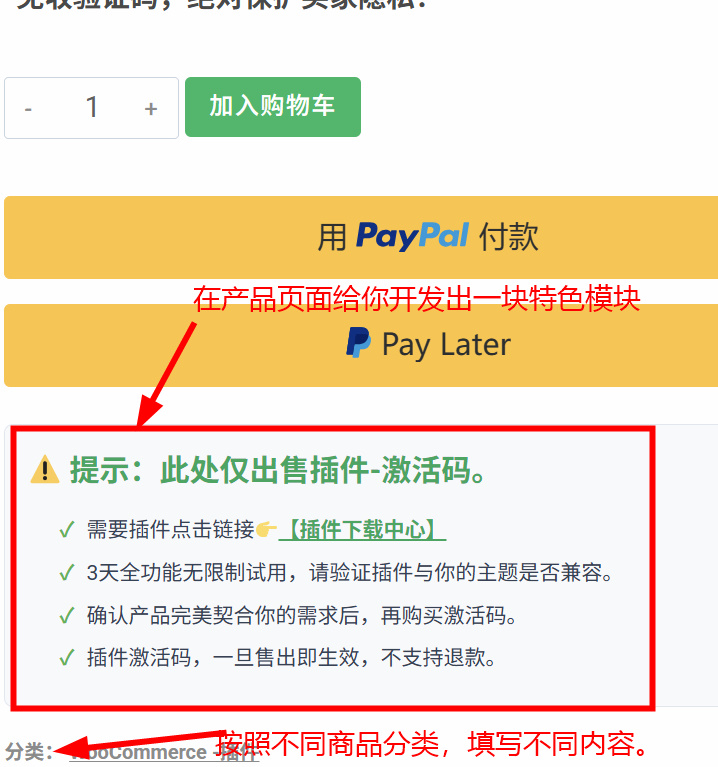The image size is (718, 767).
Task: Click the quantity input field showing 1
Action: click(91, 108)
